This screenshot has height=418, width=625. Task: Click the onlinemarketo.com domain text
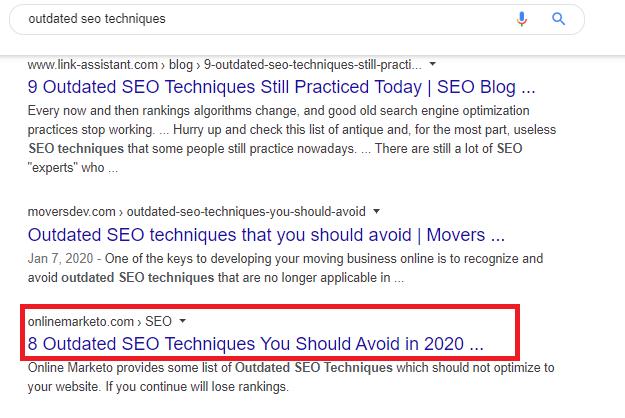[80, 321]
